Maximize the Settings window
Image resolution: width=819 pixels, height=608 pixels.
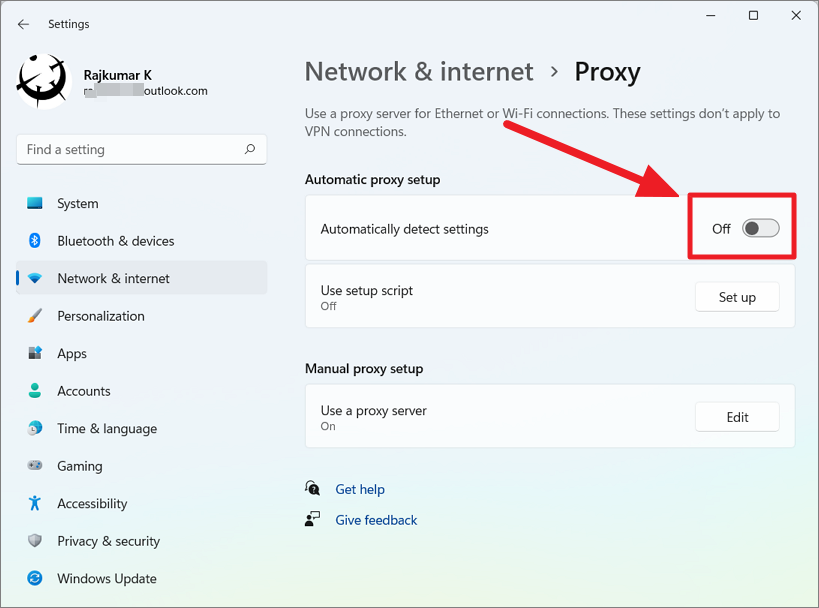pyautogui.click(x=753, y=16)
